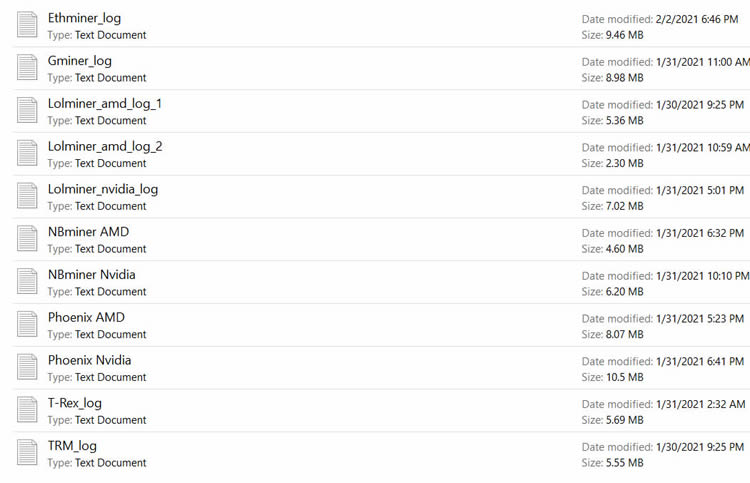
Task: Select the T-Rex_log file icon
Action: (27, 411)
